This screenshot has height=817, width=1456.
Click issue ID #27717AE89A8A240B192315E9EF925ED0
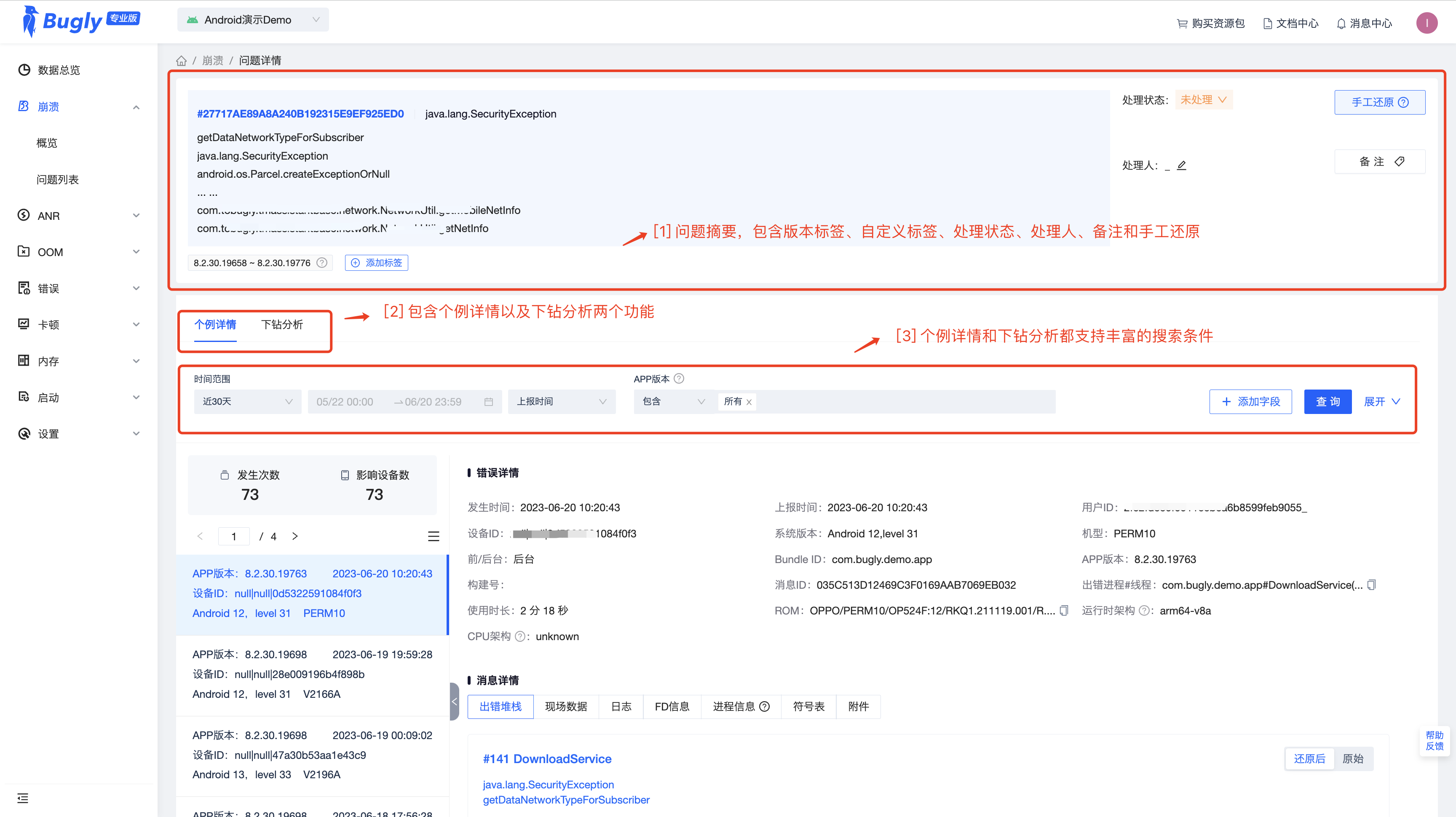click(x=300, y=114)
